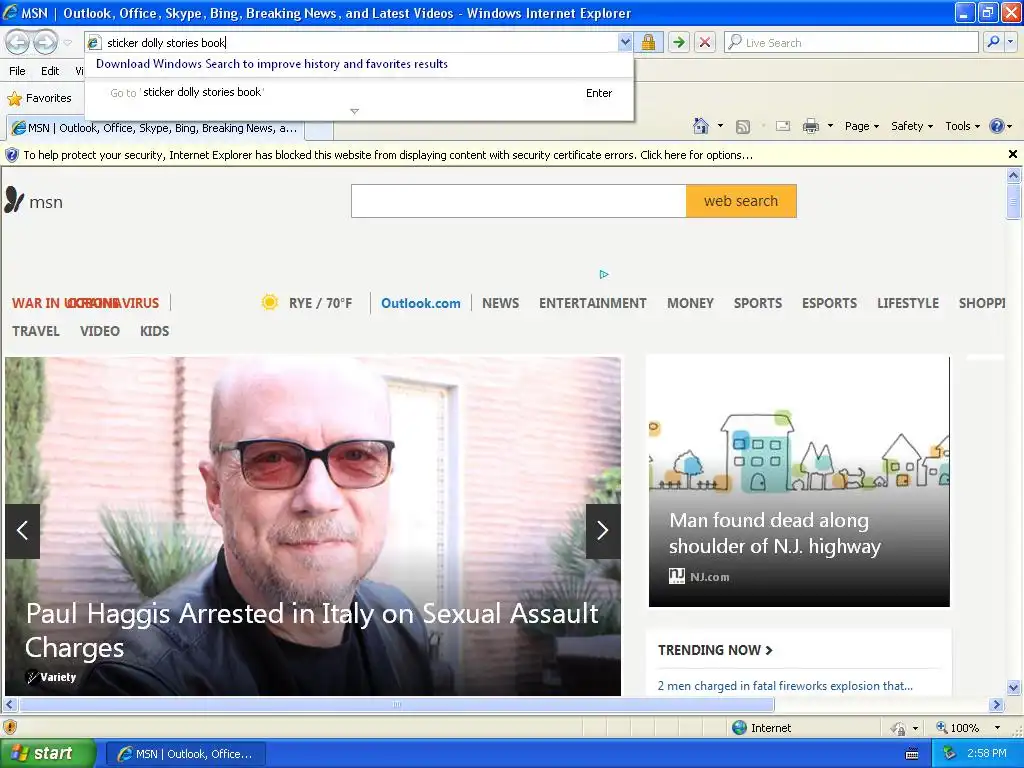The width and height of the screenshot is (1024, 768).
Task: Expand the autocomplete list with down chevron
Action: (x=355, y=112)
